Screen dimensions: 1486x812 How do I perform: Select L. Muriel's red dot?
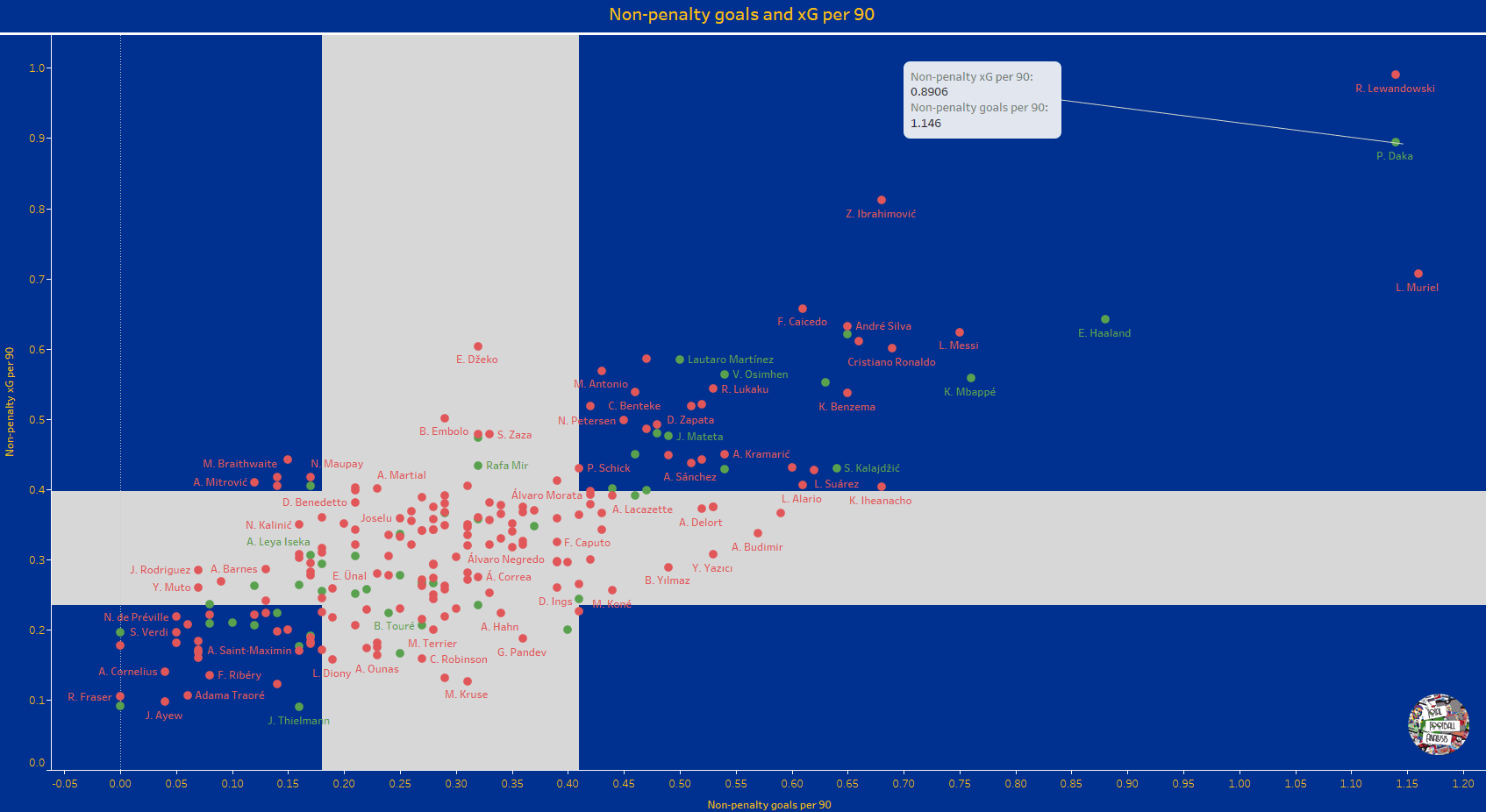coord(1418,274)
